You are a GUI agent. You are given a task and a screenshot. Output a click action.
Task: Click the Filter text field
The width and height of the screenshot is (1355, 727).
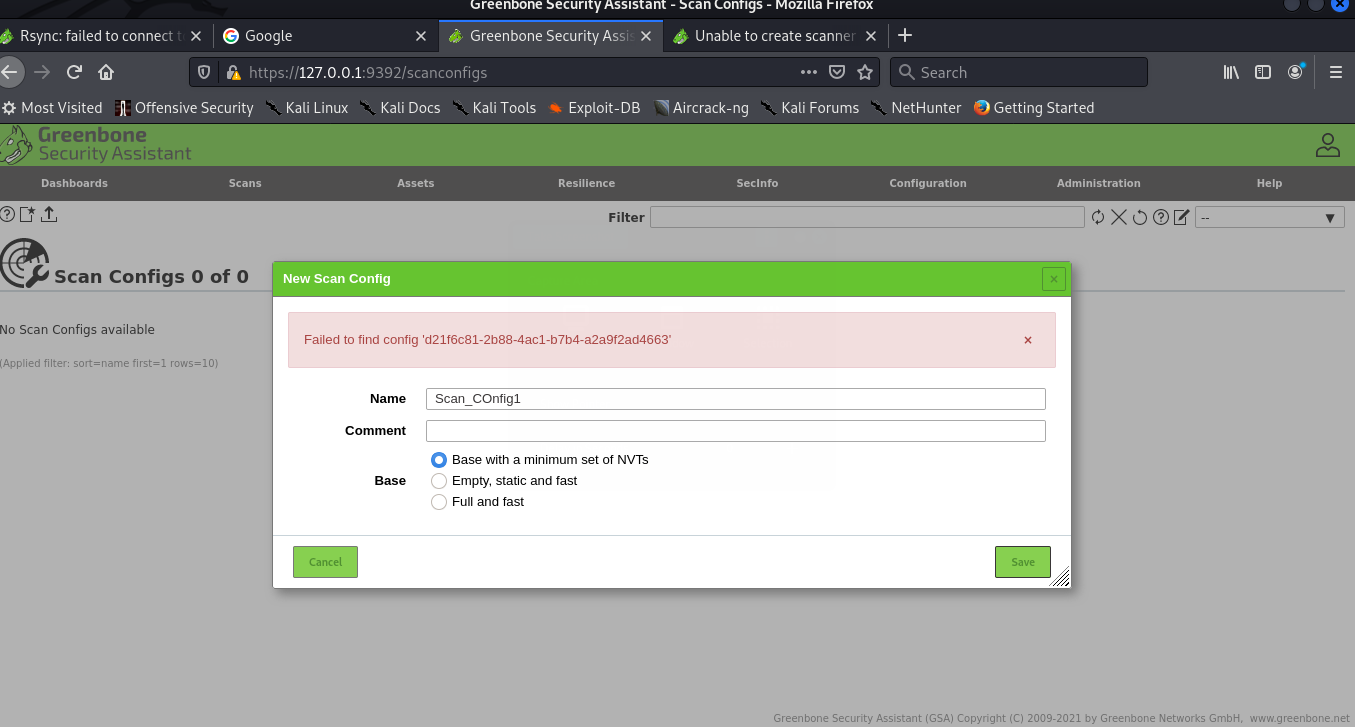click(867, 217)
